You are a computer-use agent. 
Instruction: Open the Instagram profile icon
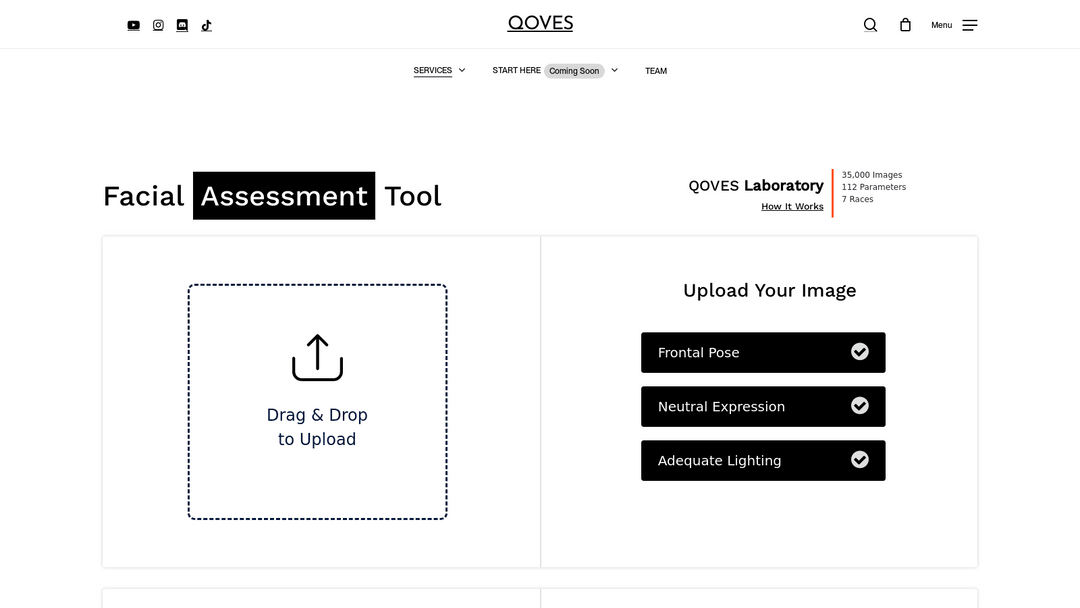tap(158, 25)
